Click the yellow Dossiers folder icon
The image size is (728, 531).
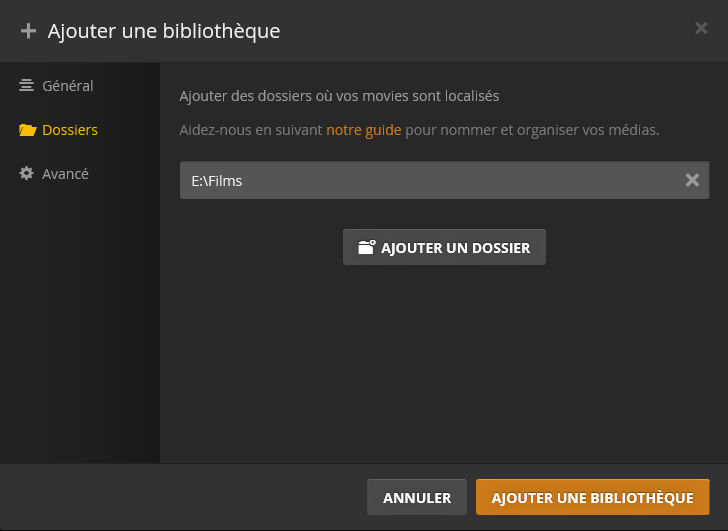pos(28,130)
